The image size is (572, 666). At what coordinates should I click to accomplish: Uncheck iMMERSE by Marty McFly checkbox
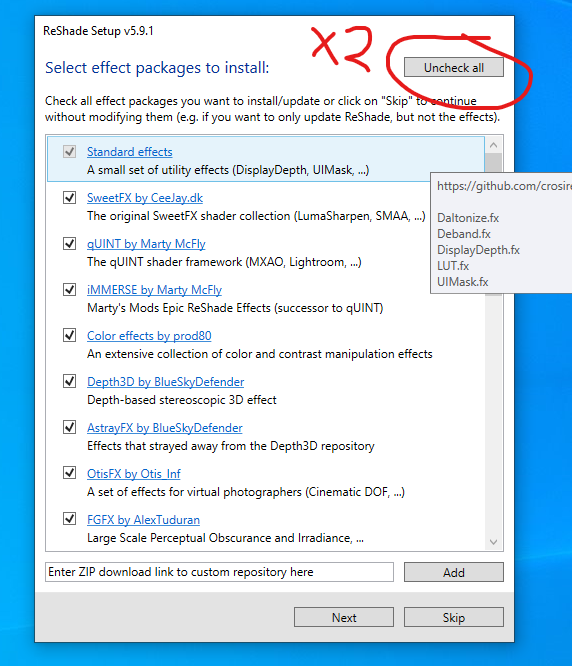click(69, 289)
